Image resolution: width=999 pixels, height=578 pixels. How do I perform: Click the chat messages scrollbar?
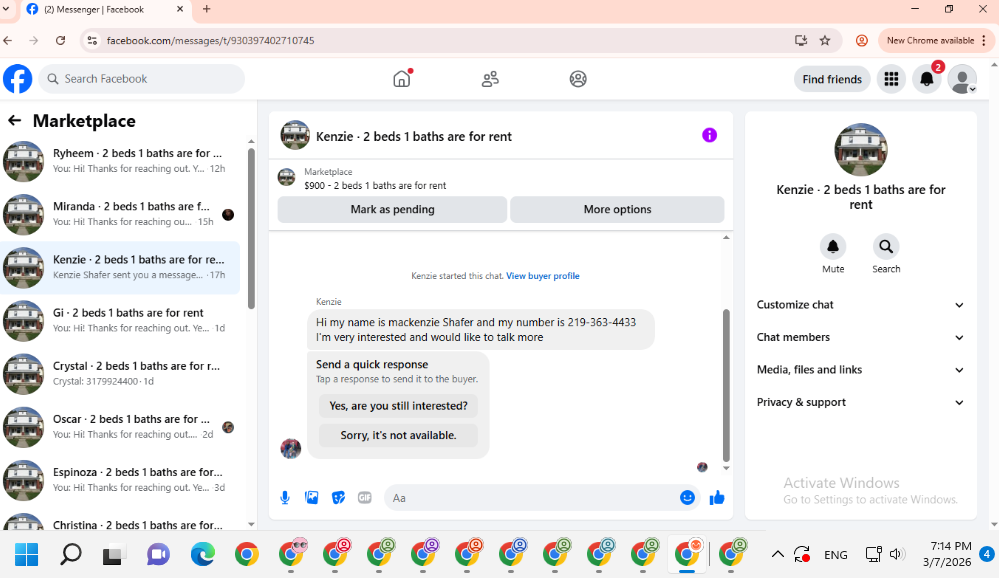coord(726,385)
